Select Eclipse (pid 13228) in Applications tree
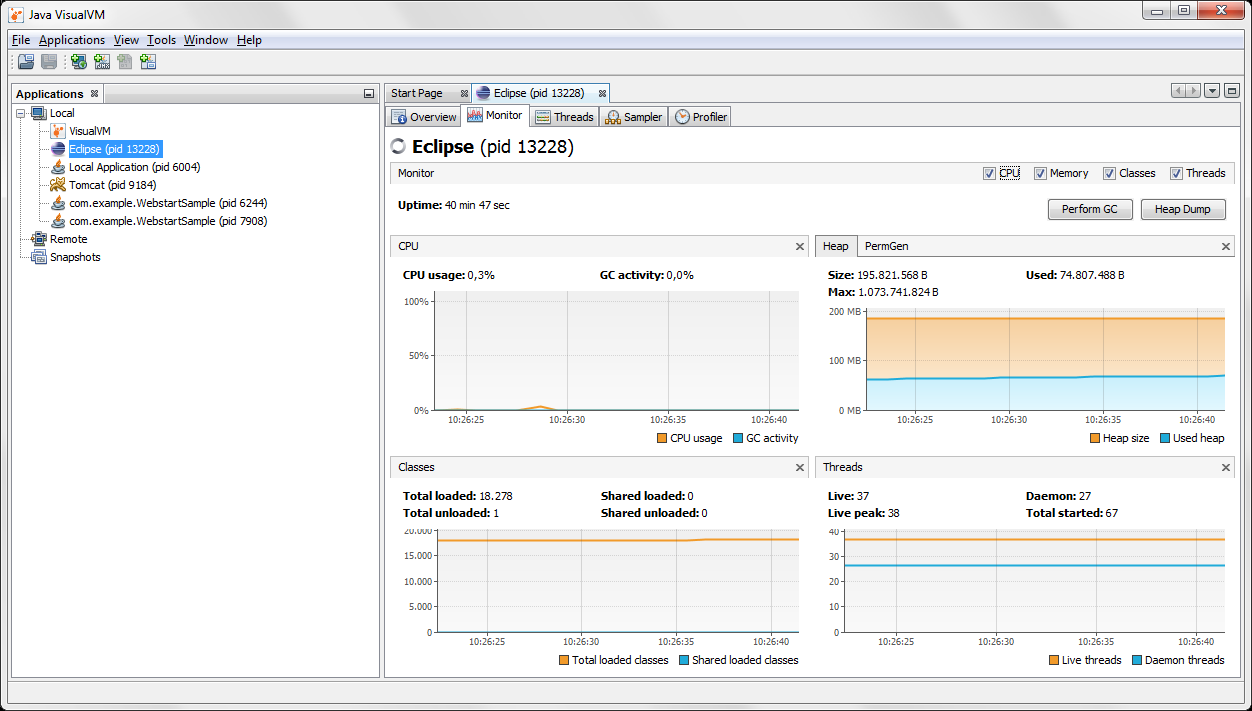The image size is (1252, 711). point(114,149)
